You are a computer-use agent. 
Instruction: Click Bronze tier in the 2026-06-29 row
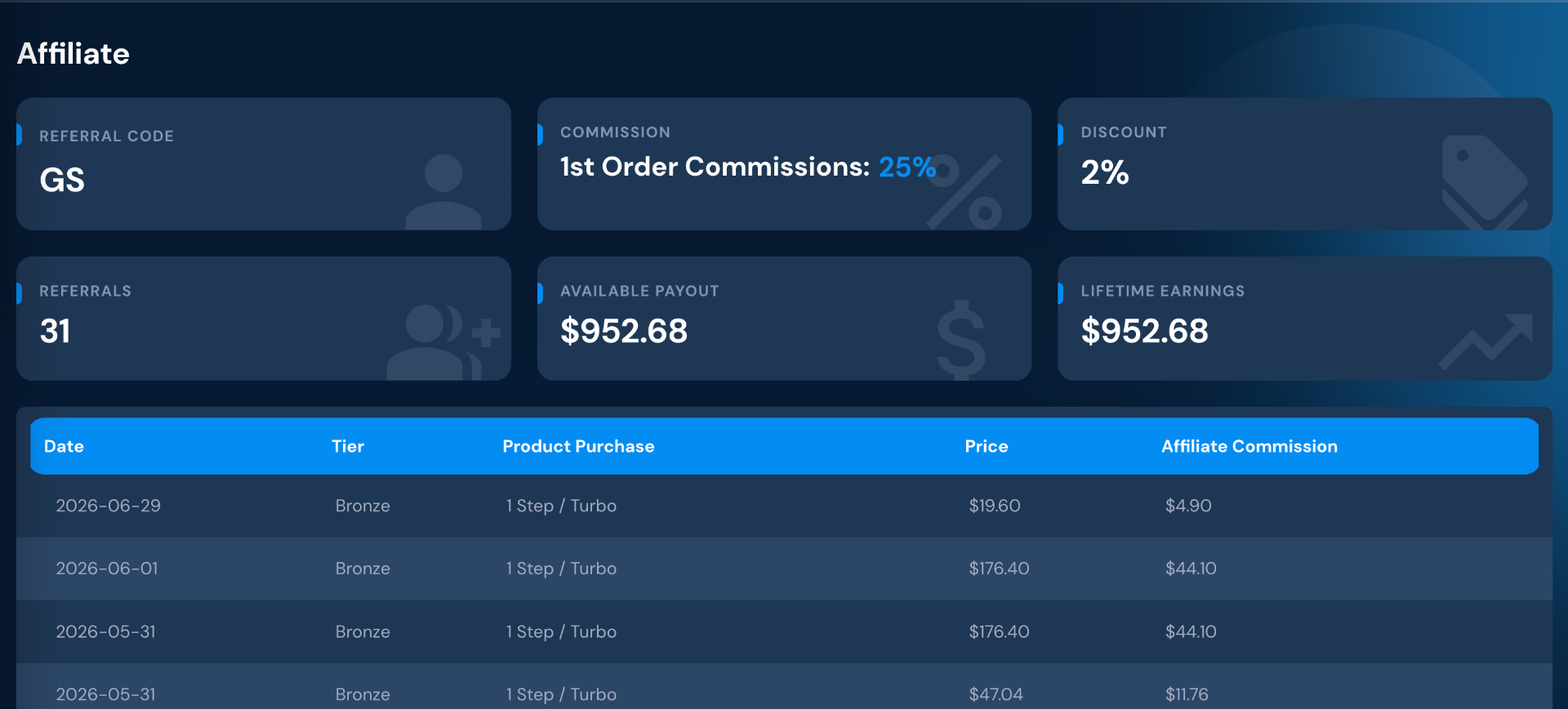(363, 506)
